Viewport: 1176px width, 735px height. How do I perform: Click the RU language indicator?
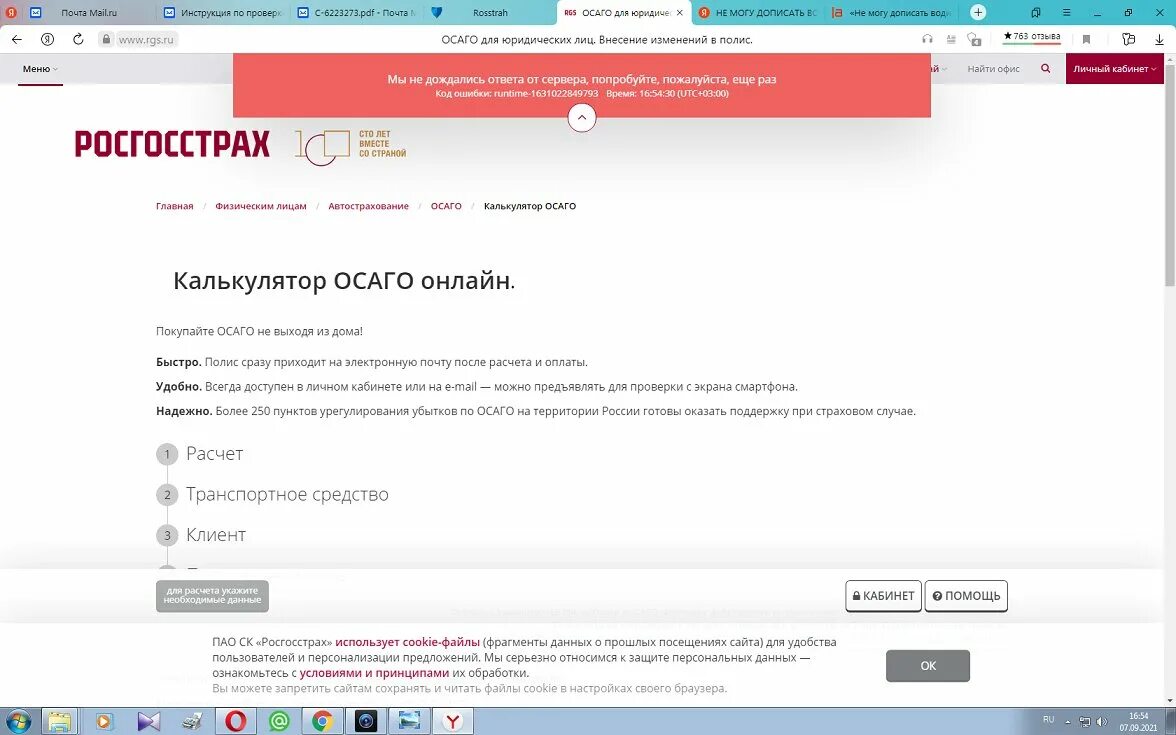tap(1048, 720)
